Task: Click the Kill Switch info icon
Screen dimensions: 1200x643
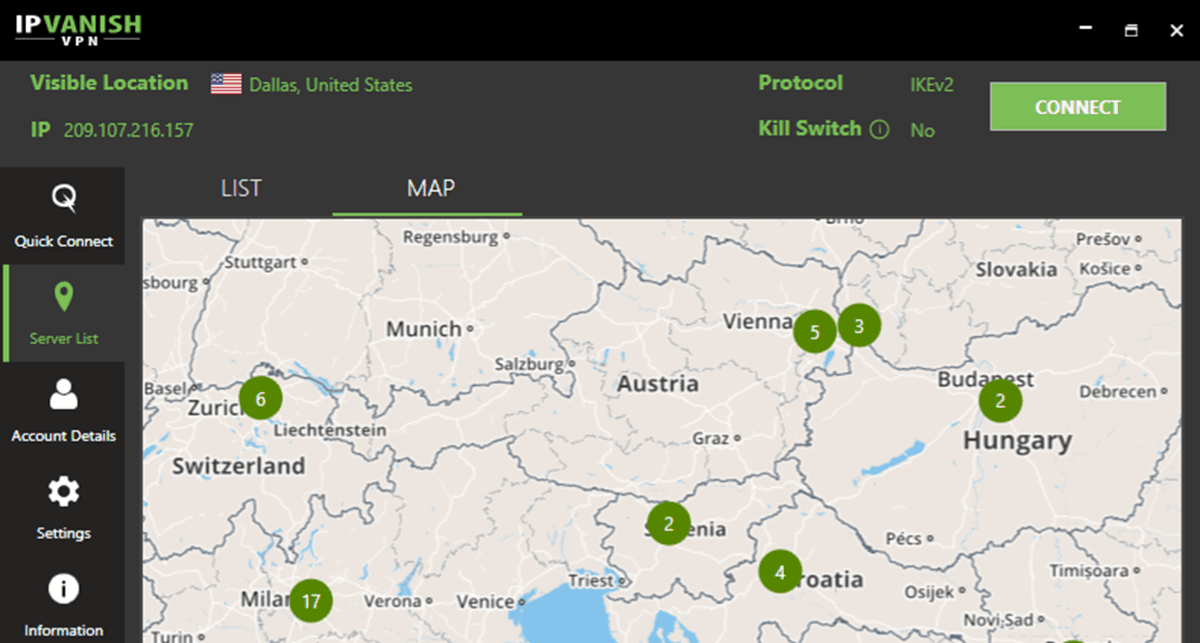Action: pyautogui.click(x=879, y=129)
